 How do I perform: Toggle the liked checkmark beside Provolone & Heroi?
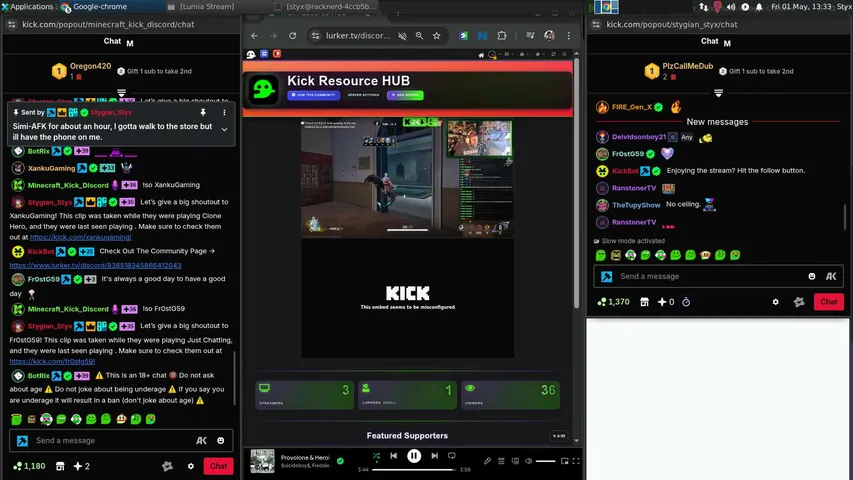coord(340,461)
